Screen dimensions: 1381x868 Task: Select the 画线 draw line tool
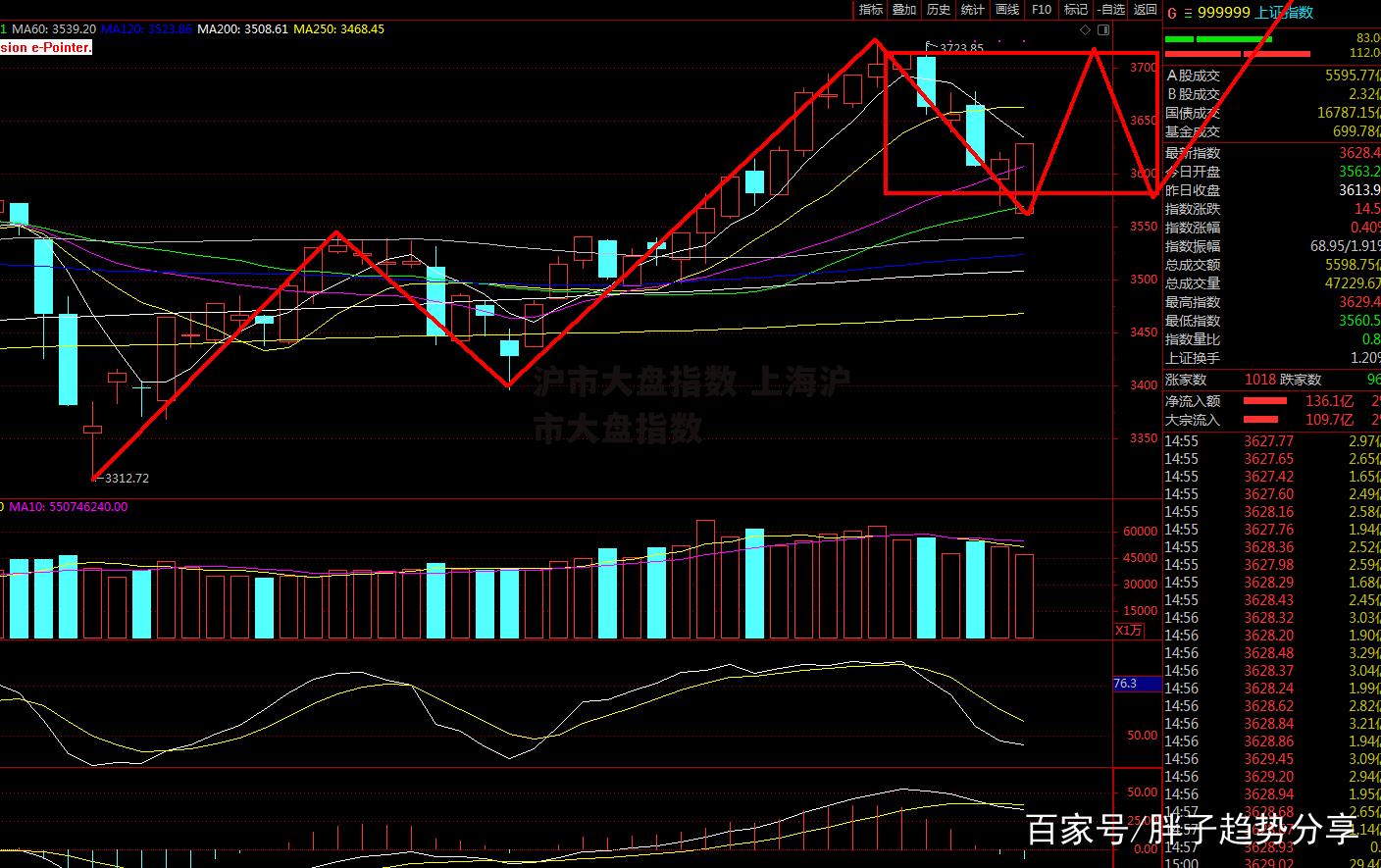pos(1007,10)
